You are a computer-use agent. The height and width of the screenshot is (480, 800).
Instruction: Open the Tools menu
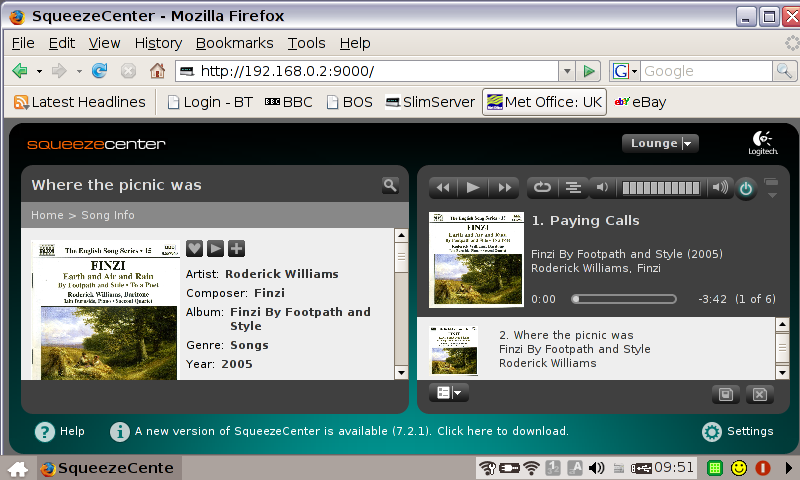(306, 43)
